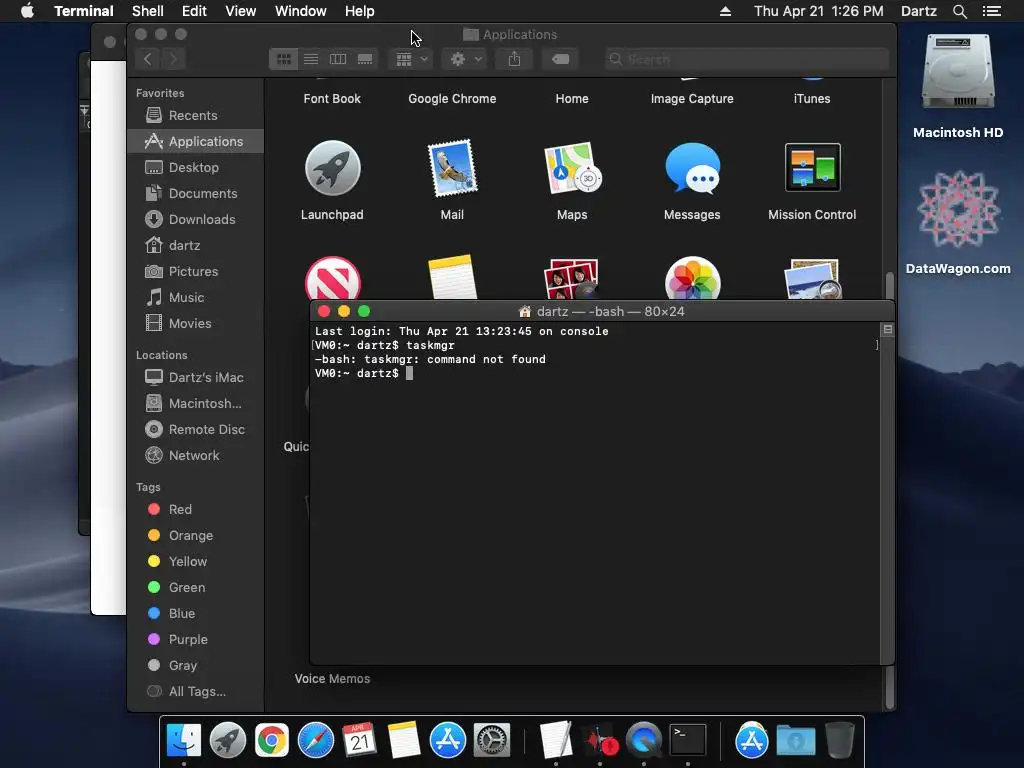Select Remote Disc in sidebar
The height and width of the screenshot is (768, 1024).
195,429
